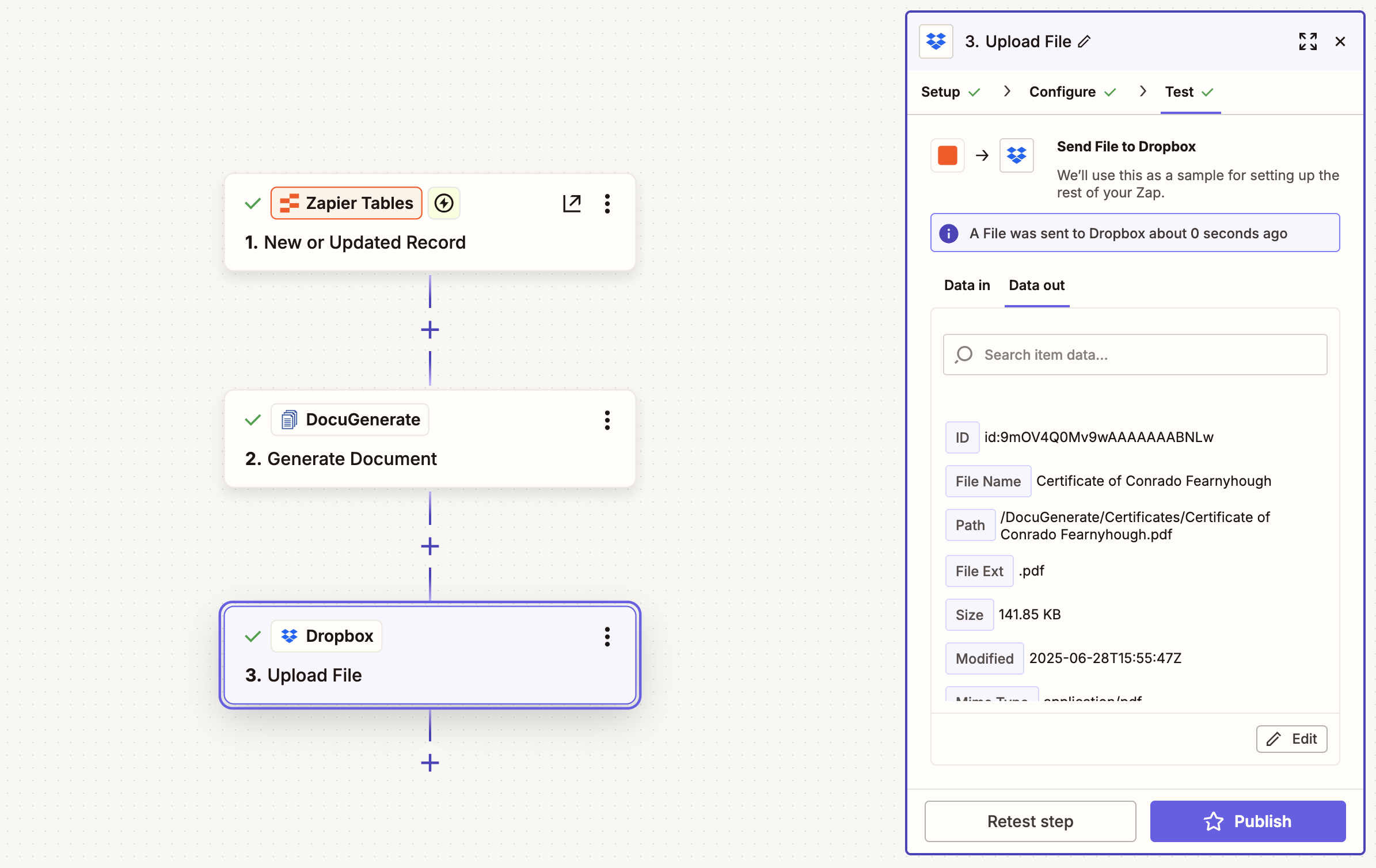The height and width of the screenshot is (868, 1376).
Task: Click the '.pdf' file extension value
Action: click(1031, 571)
